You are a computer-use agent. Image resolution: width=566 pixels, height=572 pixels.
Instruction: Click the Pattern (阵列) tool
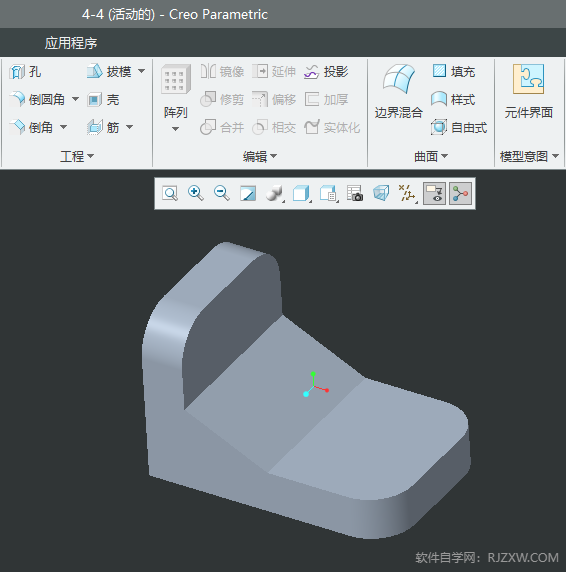[176, 91]
